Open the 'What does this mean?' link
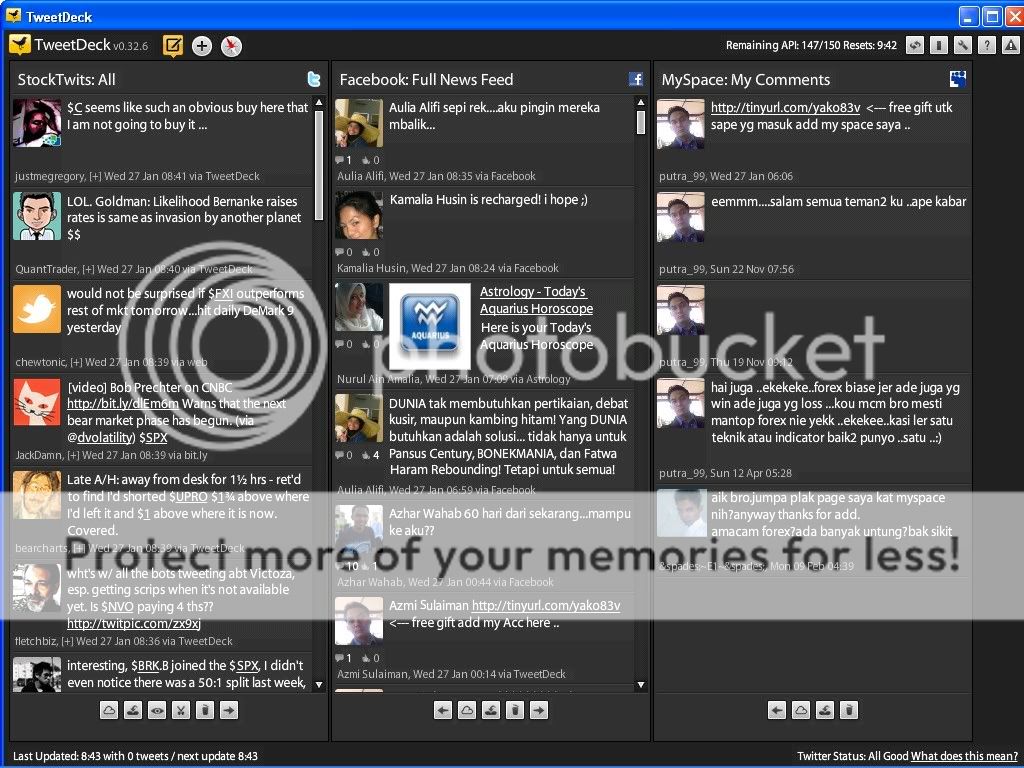Viewport: 1024px width, 768px height. pyautogui.click(x=964, y=756)
